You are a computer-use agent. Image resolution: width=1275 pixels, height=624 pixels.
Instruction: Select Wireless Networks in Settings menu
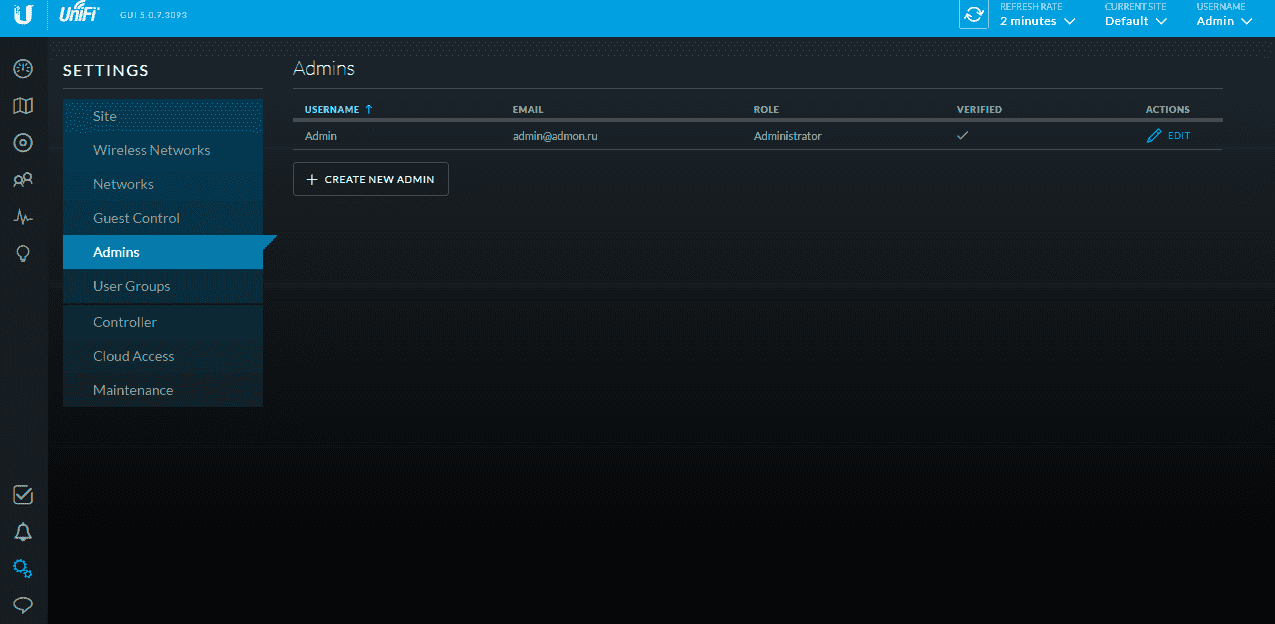(163, 150)
